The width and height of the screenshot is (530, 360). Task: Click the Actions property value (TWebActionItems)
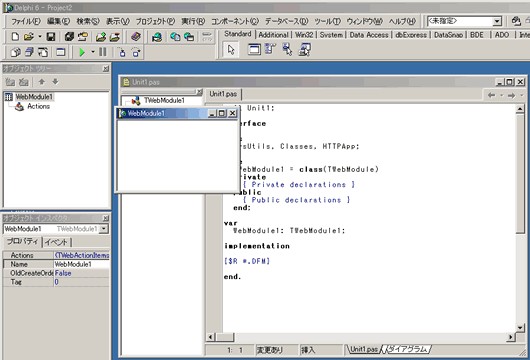pos(82,255)
